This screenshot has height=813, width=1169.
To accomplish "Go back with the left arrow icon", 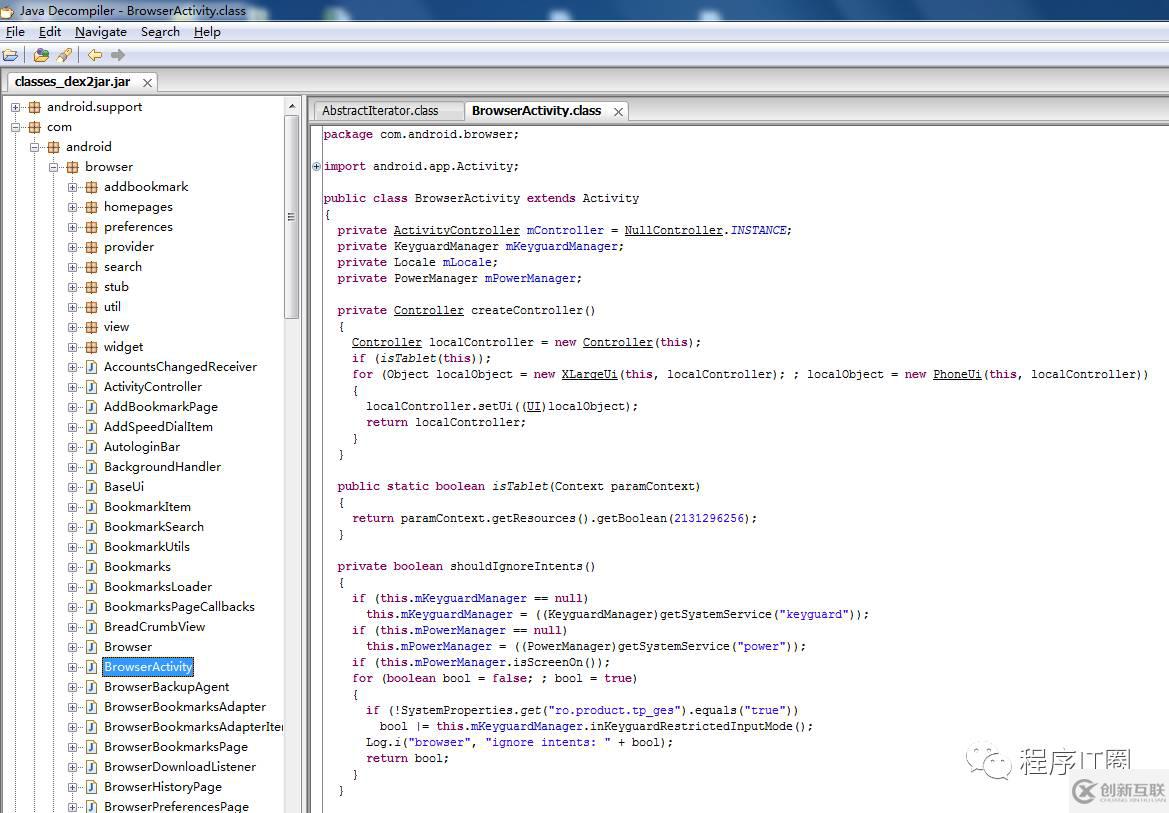I will [94, 55].
